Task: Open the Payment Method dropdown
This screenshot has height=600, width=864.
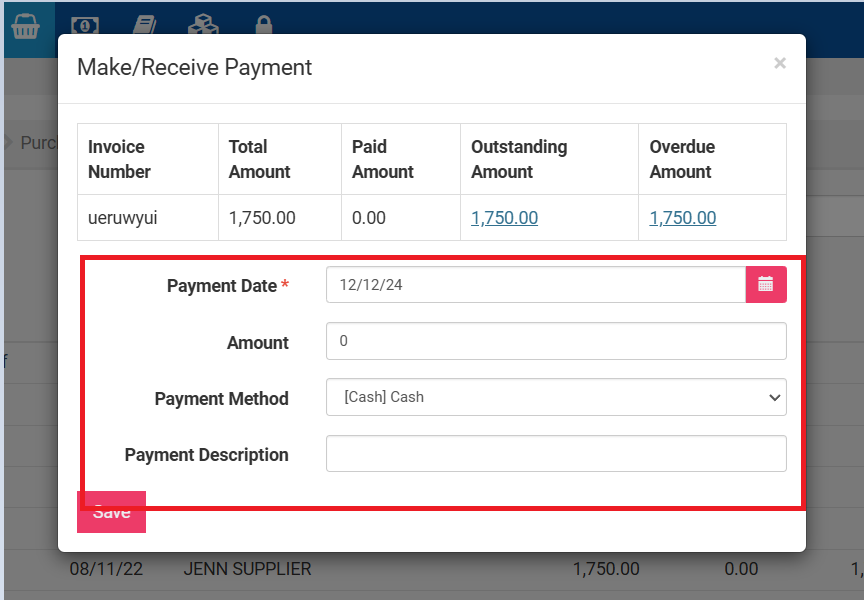Action: click(x=556, y=397)
